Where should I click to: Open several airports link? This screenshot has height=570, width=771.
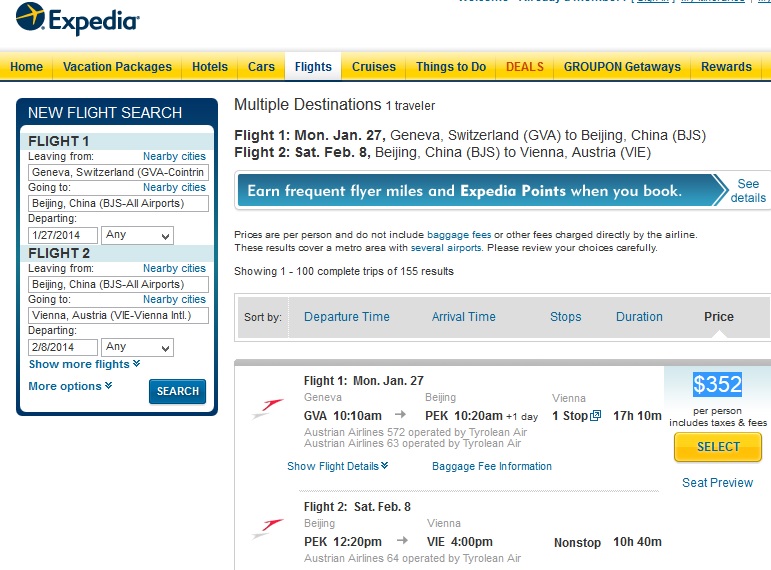click(446, 247)
